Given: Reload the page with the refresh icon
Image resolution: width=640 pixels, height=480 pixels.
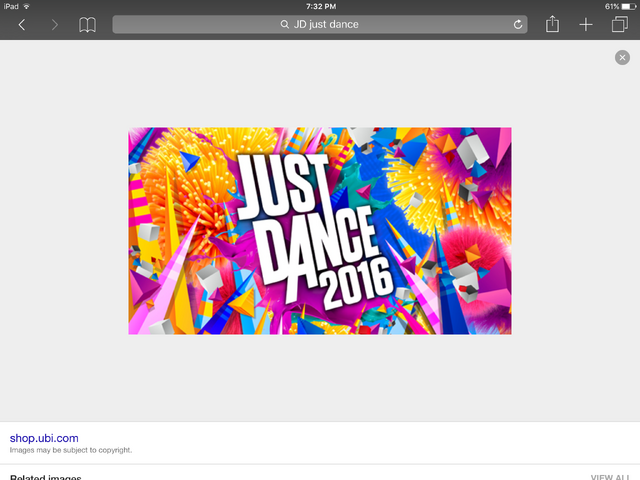Looking at the screenshot, I should 518,24.
